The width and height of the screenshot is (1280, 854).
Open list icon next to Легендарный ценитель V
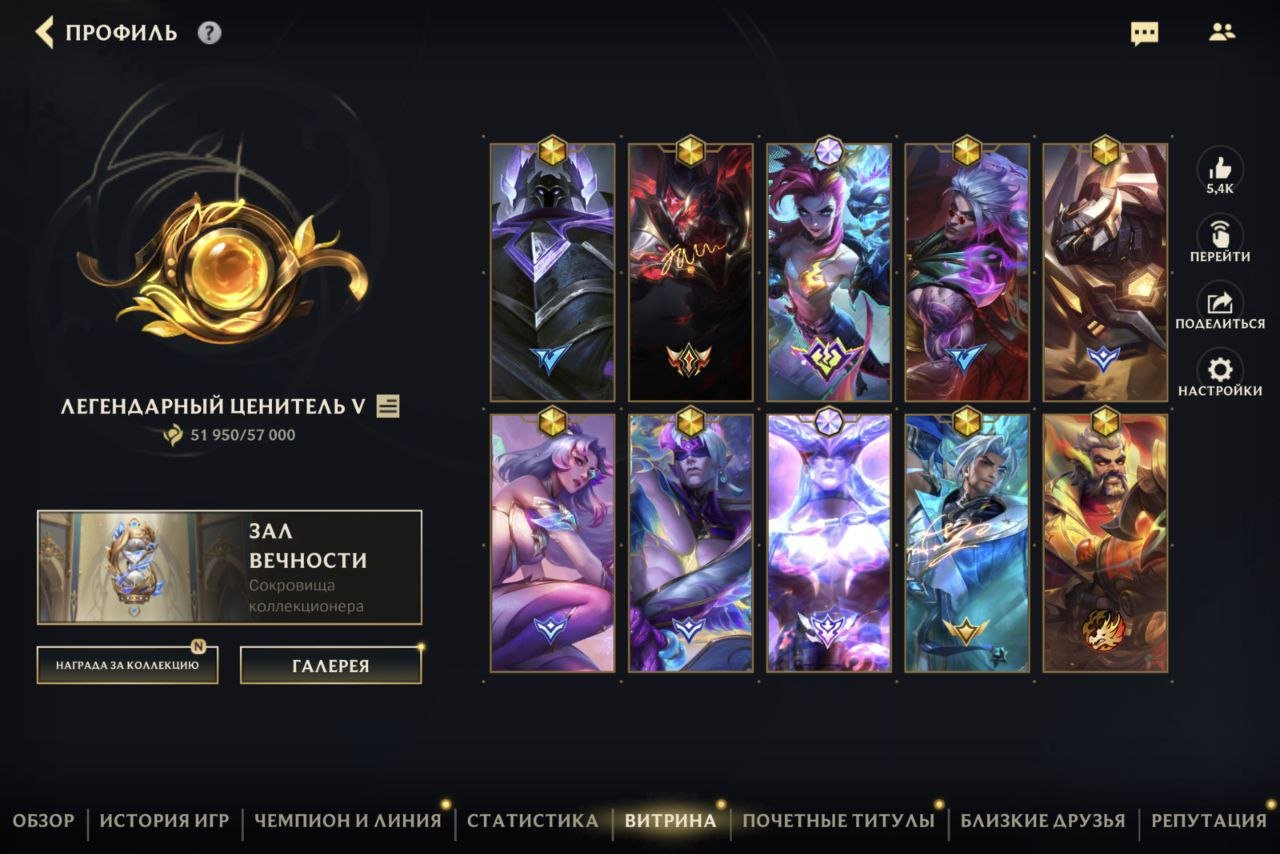(388, 406)
